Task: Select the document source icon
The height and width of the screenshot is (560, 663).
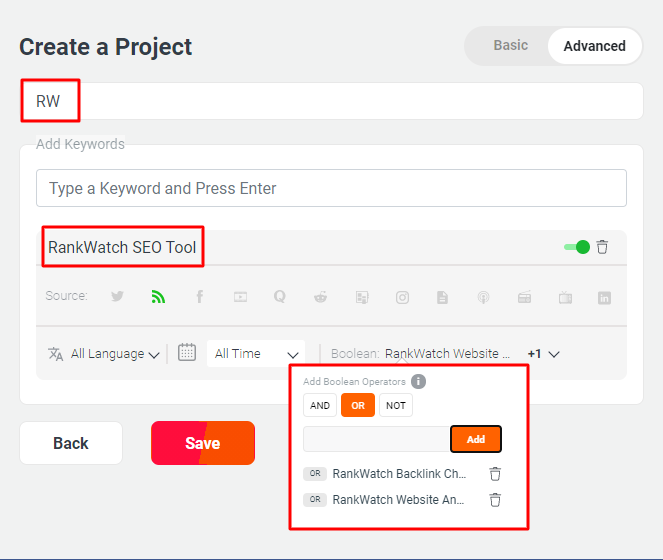Action: pyautogui.click(x=442, y=297)
